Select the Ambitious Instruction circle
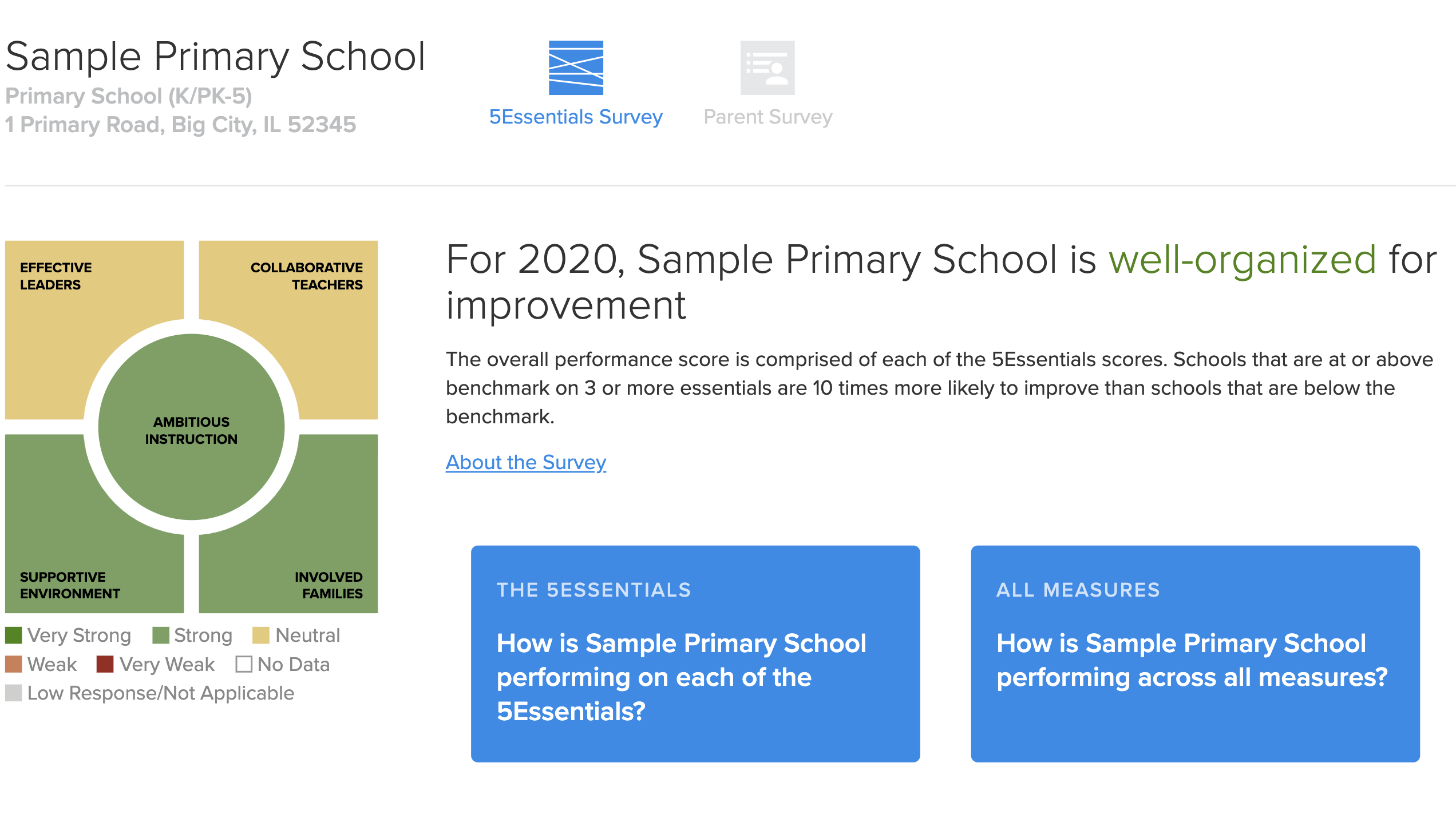 191,427
